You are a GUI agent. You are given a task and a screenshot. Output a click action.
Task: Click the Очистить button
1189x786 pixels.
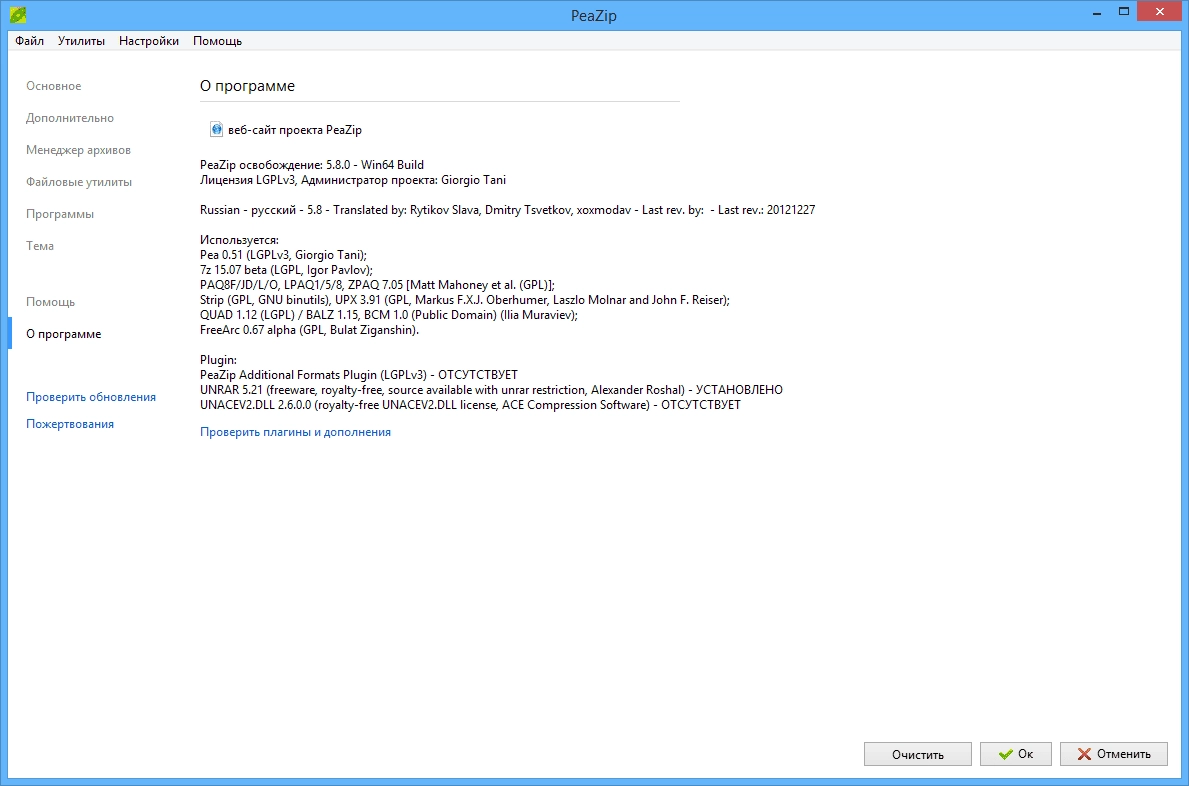[x=918, y=754]
